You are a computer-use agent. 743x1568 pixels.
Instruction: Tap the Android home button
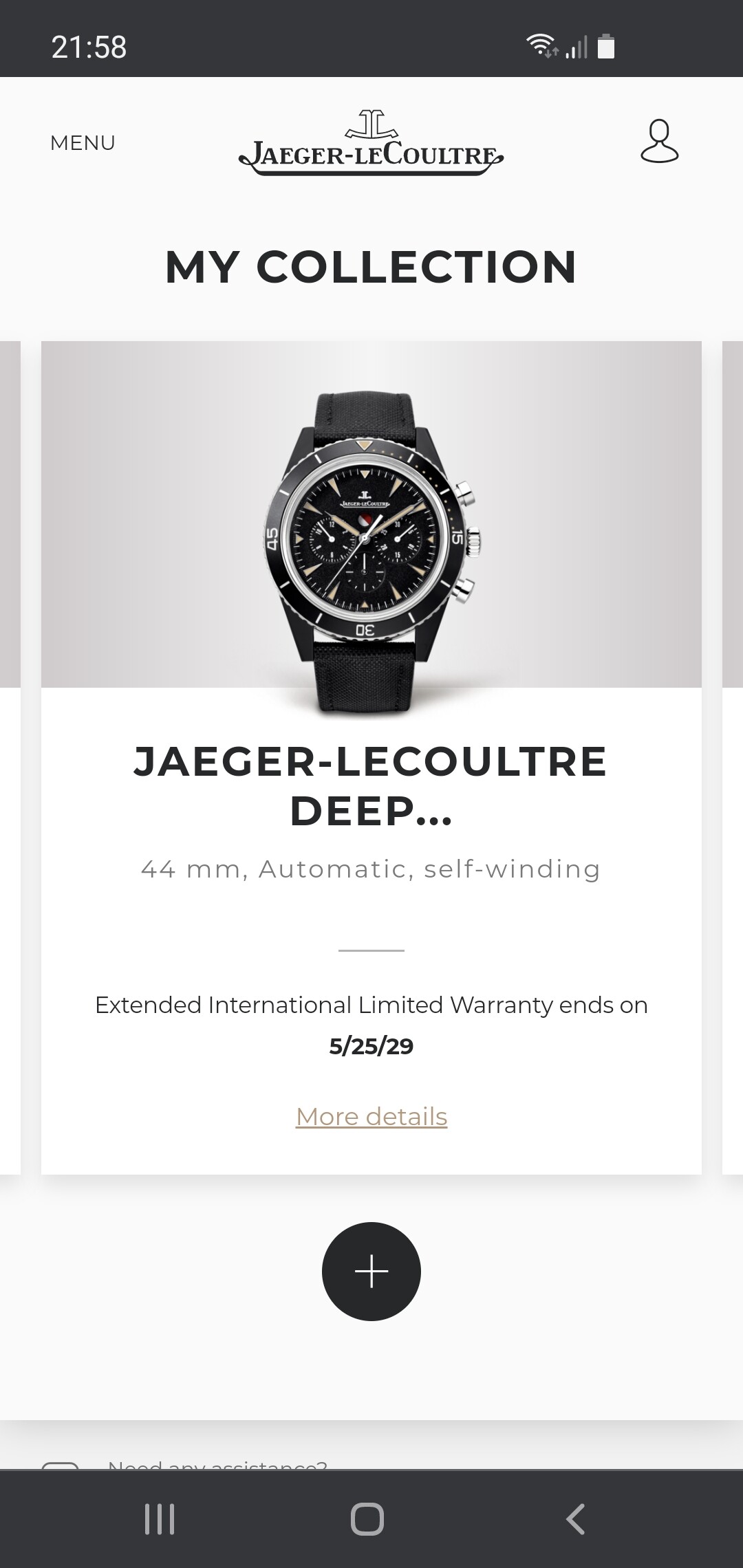click(x=367, y=1518)
